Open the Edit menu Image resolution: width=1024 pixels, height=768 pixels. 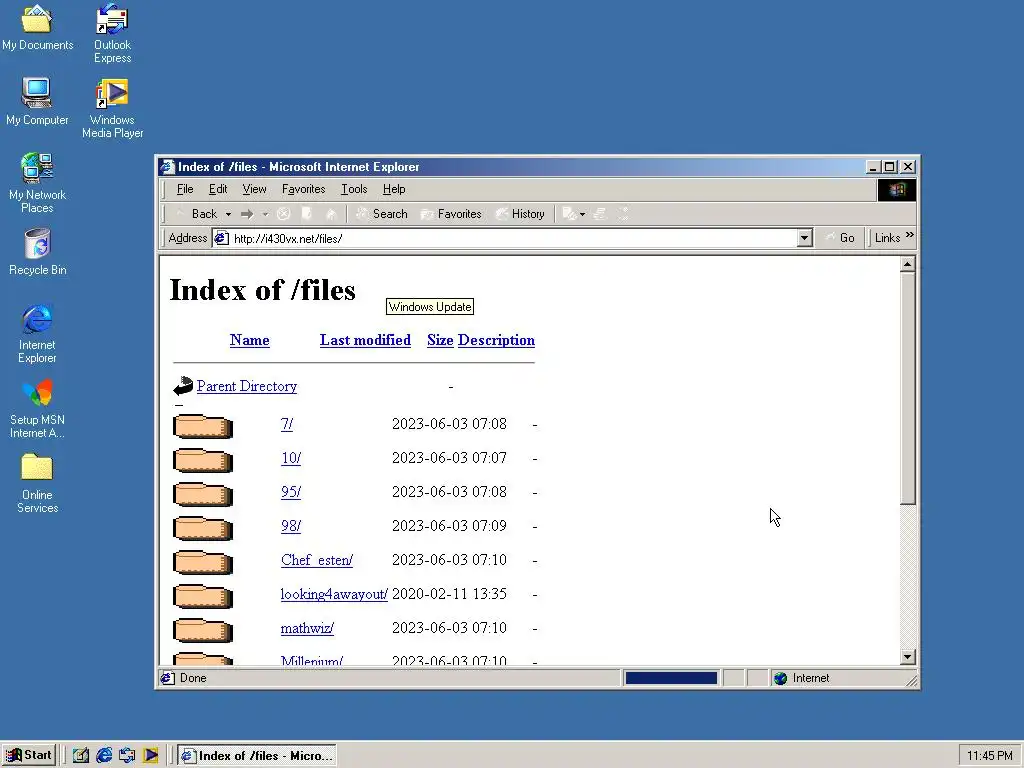tap(217, 189)
